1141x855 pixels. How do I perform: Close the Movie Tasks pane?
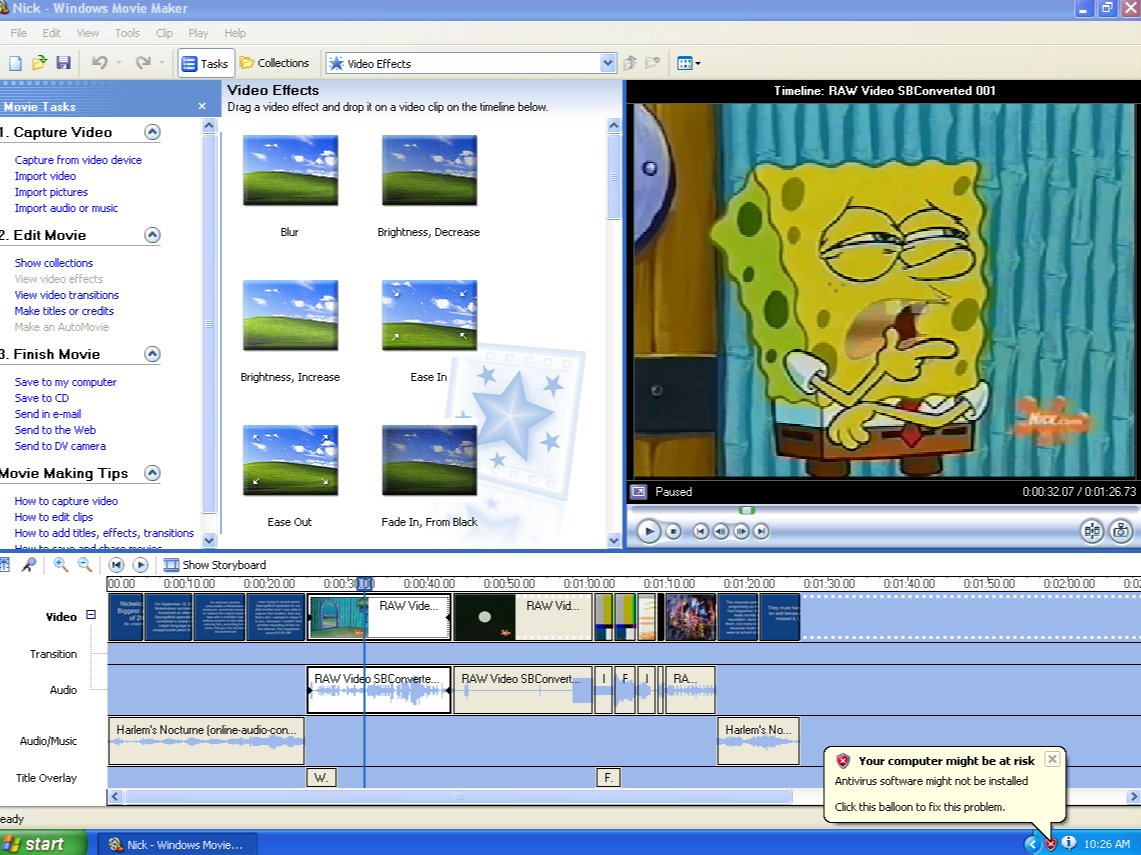[x=202, y=106]
